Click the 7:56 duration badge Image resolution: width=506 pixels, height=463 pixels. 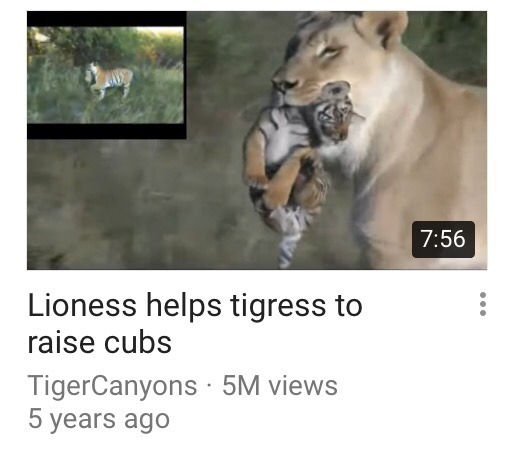pyautogui.click(x=443, y=239)
